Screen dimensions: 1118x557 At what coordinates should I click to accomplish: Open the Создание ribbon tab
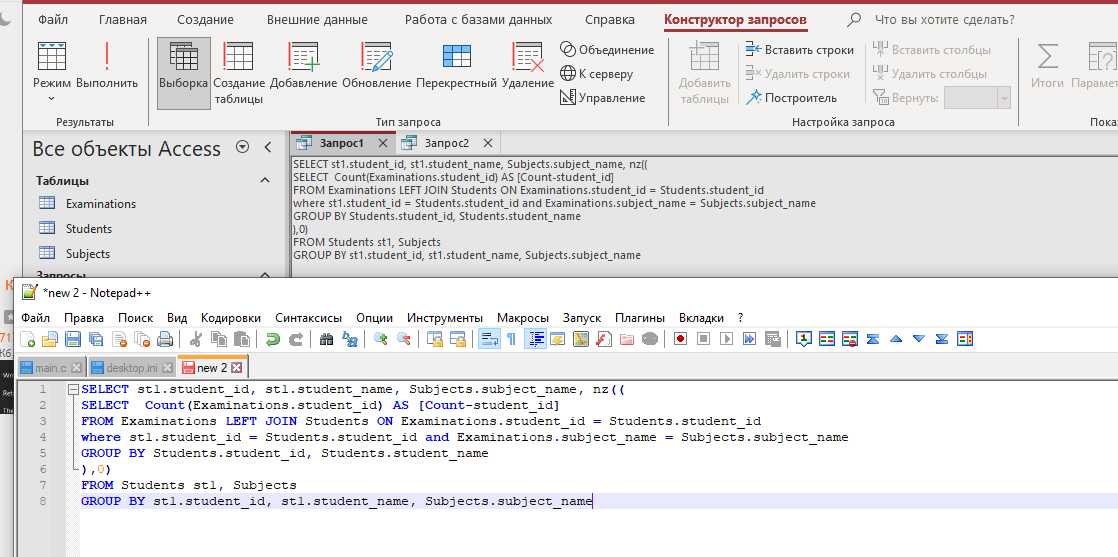205,20
